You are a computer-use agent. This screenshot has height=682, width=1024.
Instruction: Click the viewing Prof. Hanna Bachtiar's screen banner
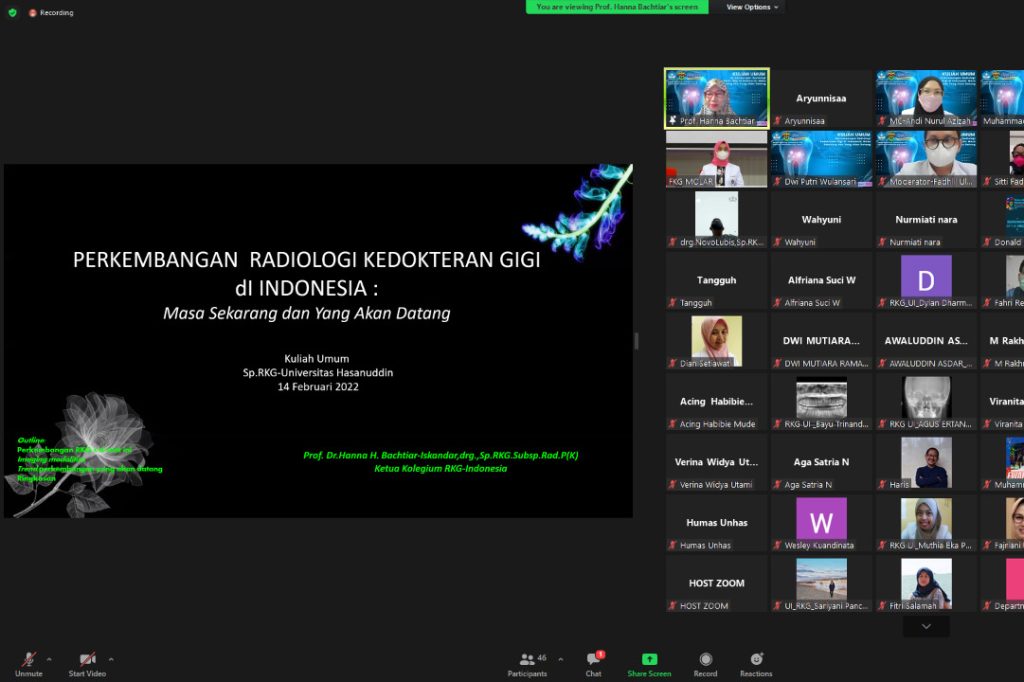(x=617, y=7)
